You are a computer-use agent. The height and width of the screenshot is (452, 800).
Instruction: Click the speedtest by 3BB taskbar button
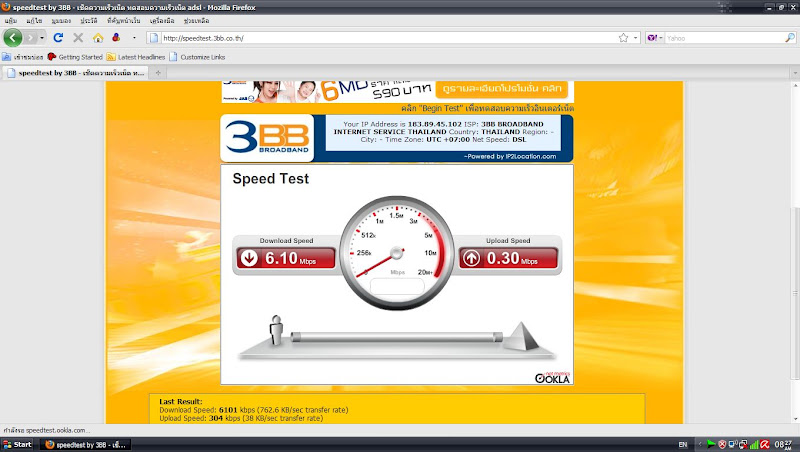(x=85, y=444)
